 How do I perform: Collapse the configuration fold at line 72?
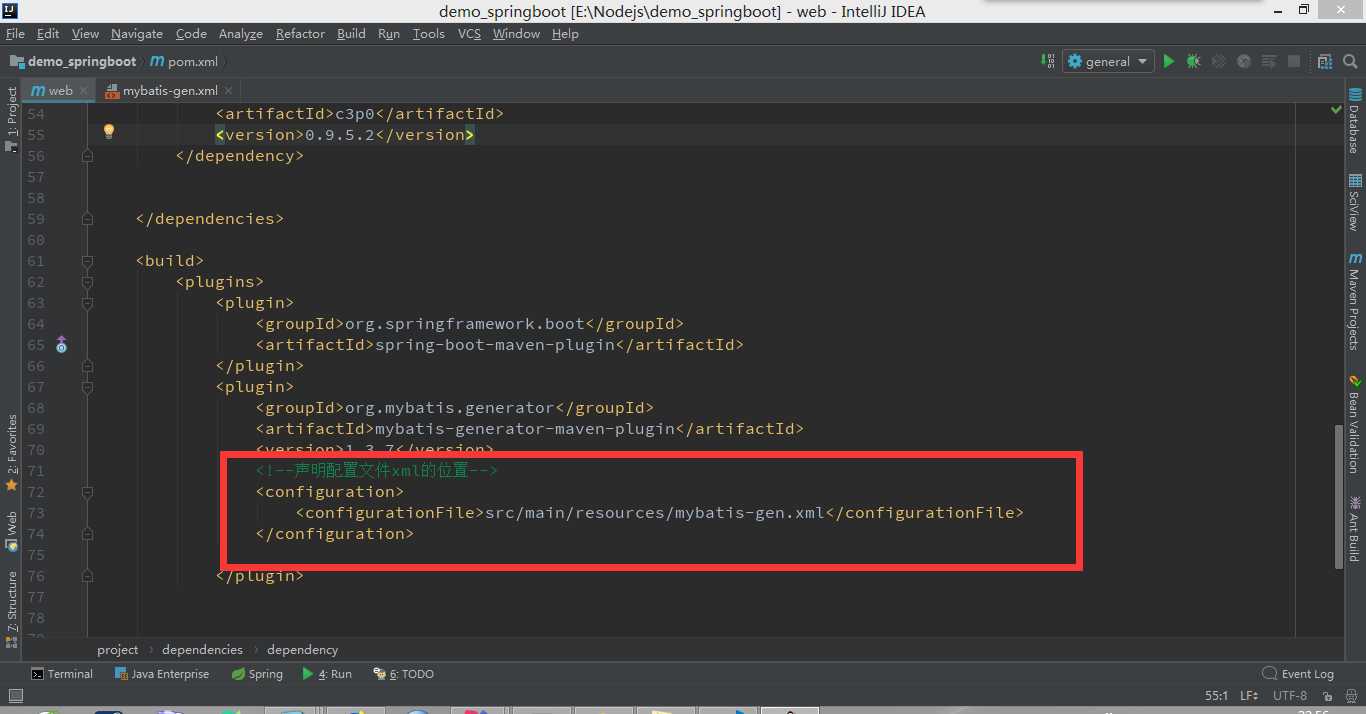pos(87,492)
